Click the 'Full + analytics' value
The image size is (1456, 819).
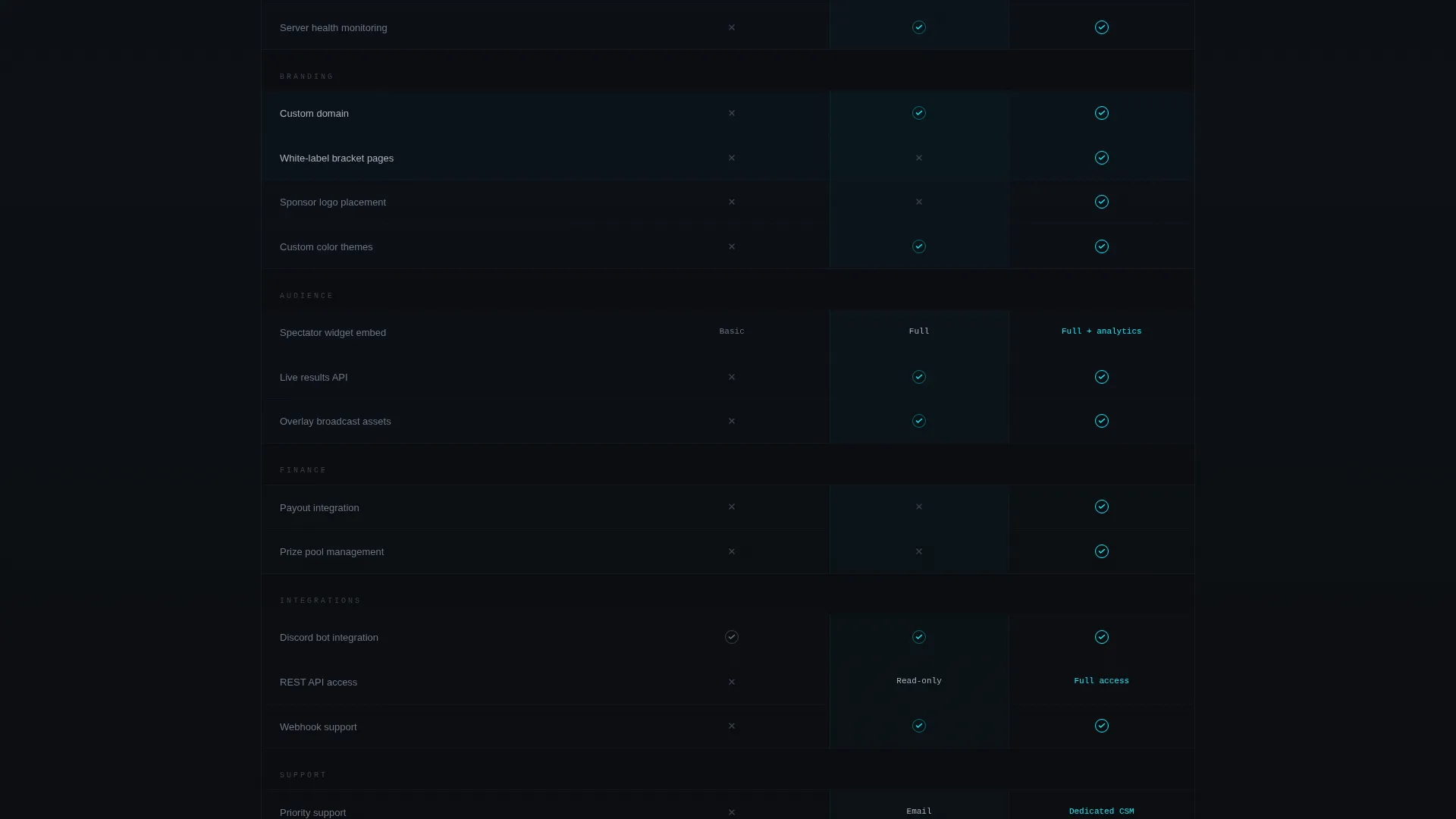pyautogui.click(x=1102, y=331)
